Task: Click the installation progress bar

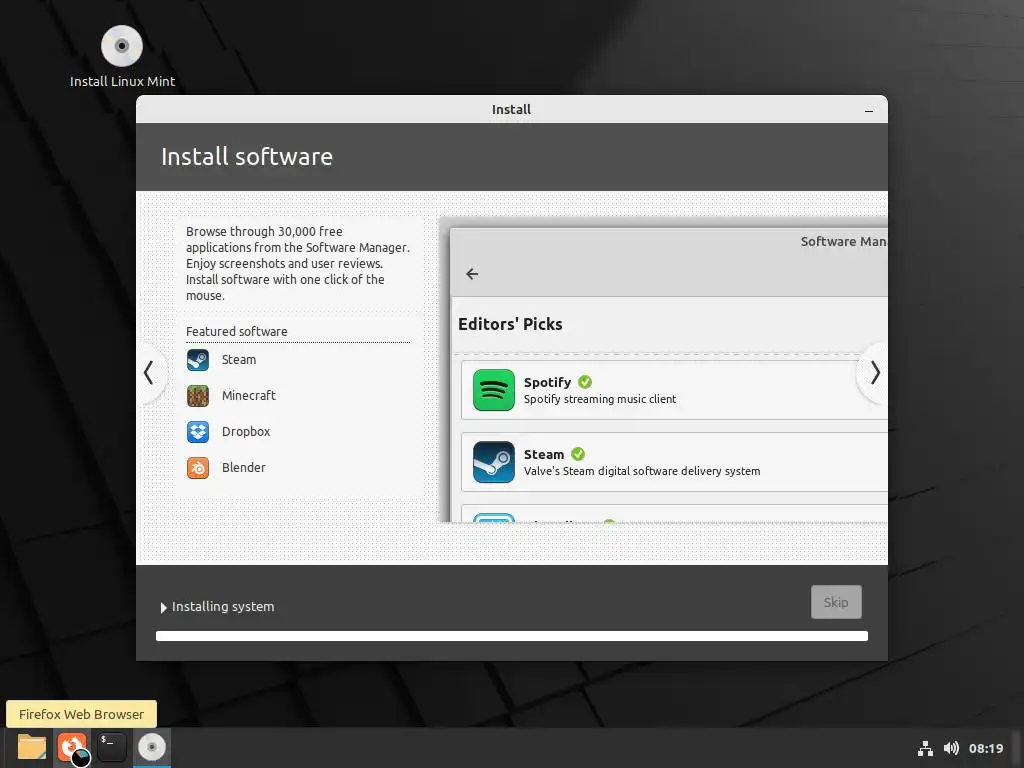Action: coord(512,636)
